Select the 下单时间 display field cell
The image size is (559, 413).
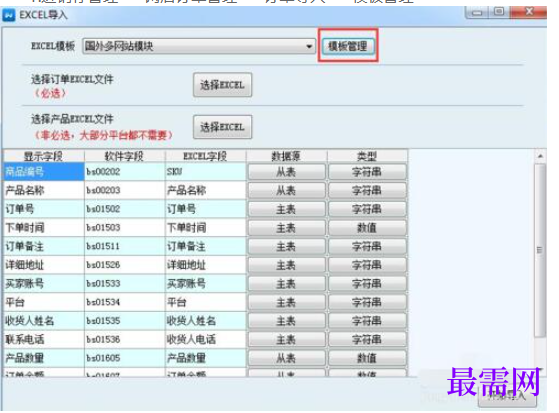click(x=44, y=228)
